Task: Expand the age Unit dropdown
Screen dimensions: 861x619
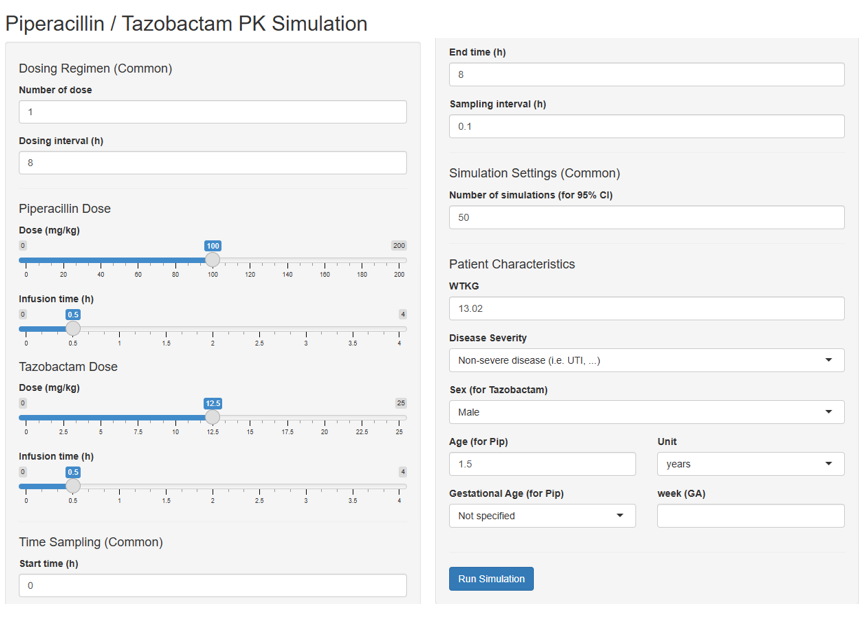Action: pos(750,464)
